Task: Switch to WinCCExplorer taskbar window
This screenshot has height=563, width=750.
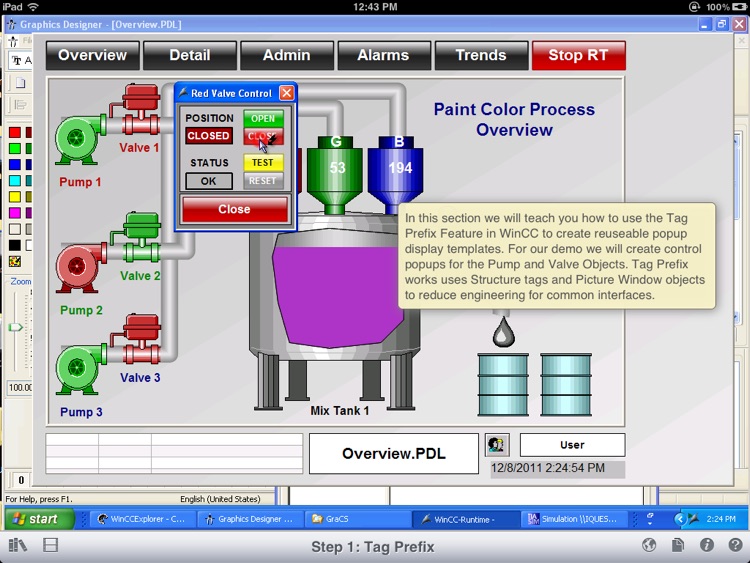Action: 143,519
